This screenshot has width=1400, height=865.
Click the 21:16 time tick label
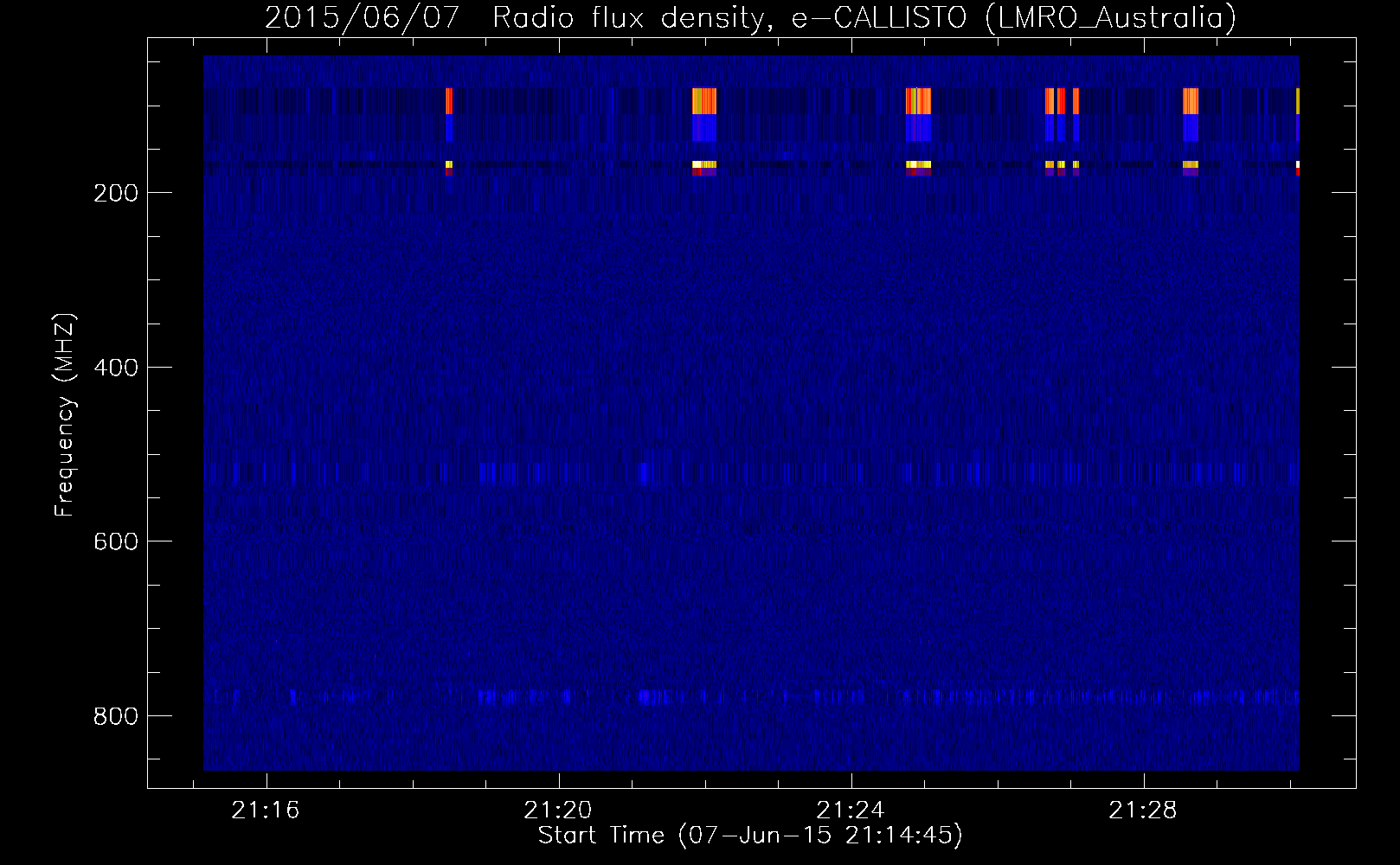pyautogui.click(x=266, y=811)
